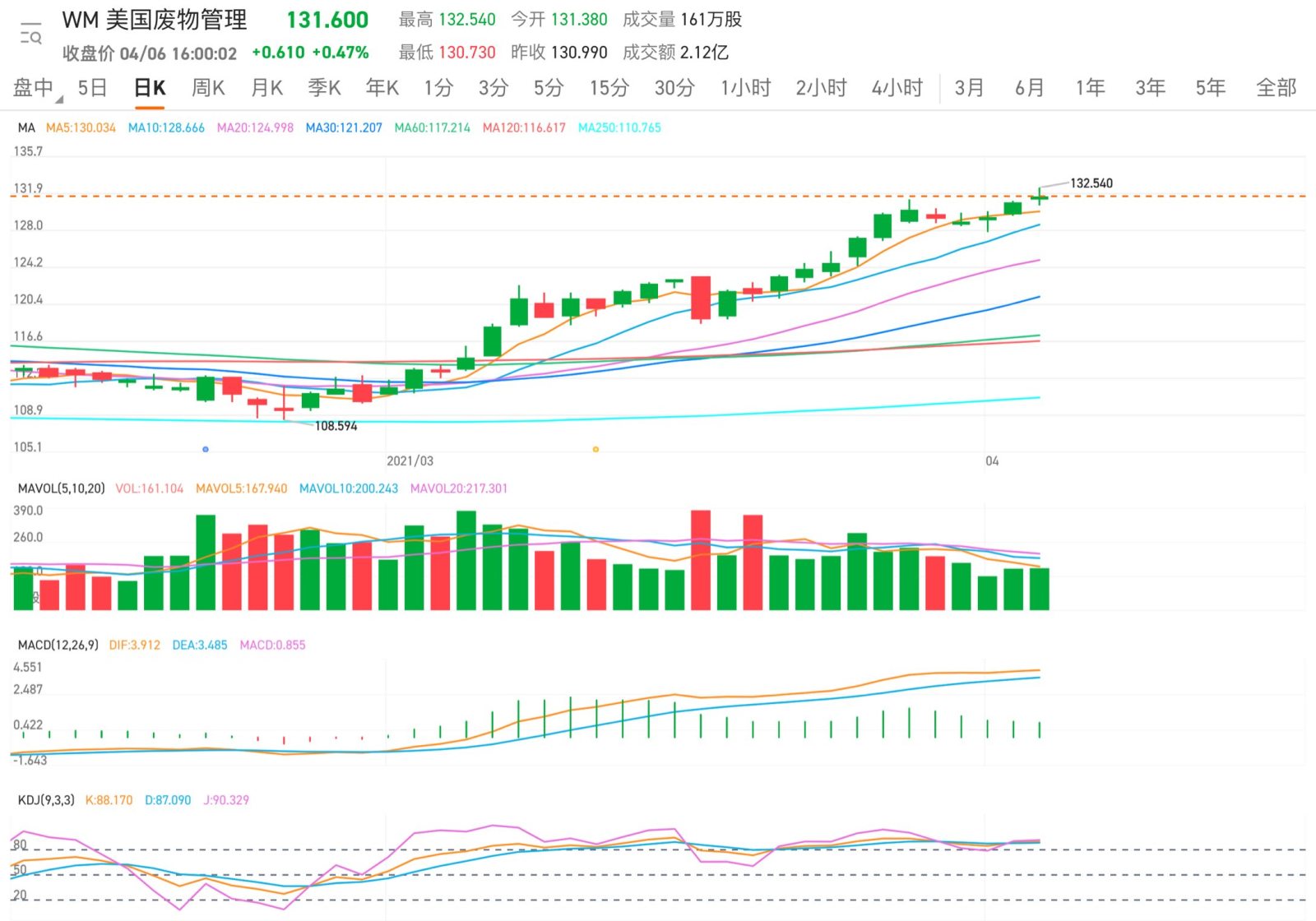Screen dimensions: 1316x921
Task: Set range to 3月
Action: [970, 88]
